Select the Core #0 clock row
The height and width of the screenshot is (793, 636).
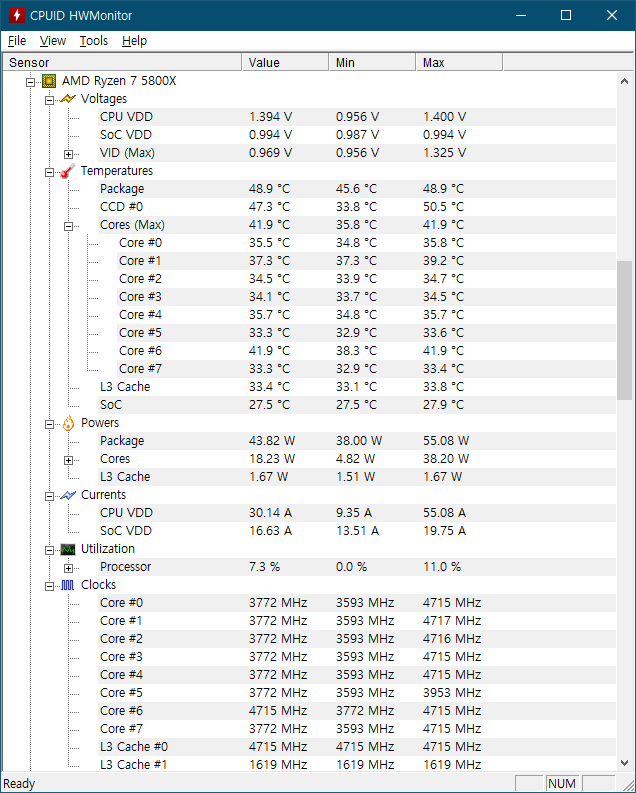[357, 603]
